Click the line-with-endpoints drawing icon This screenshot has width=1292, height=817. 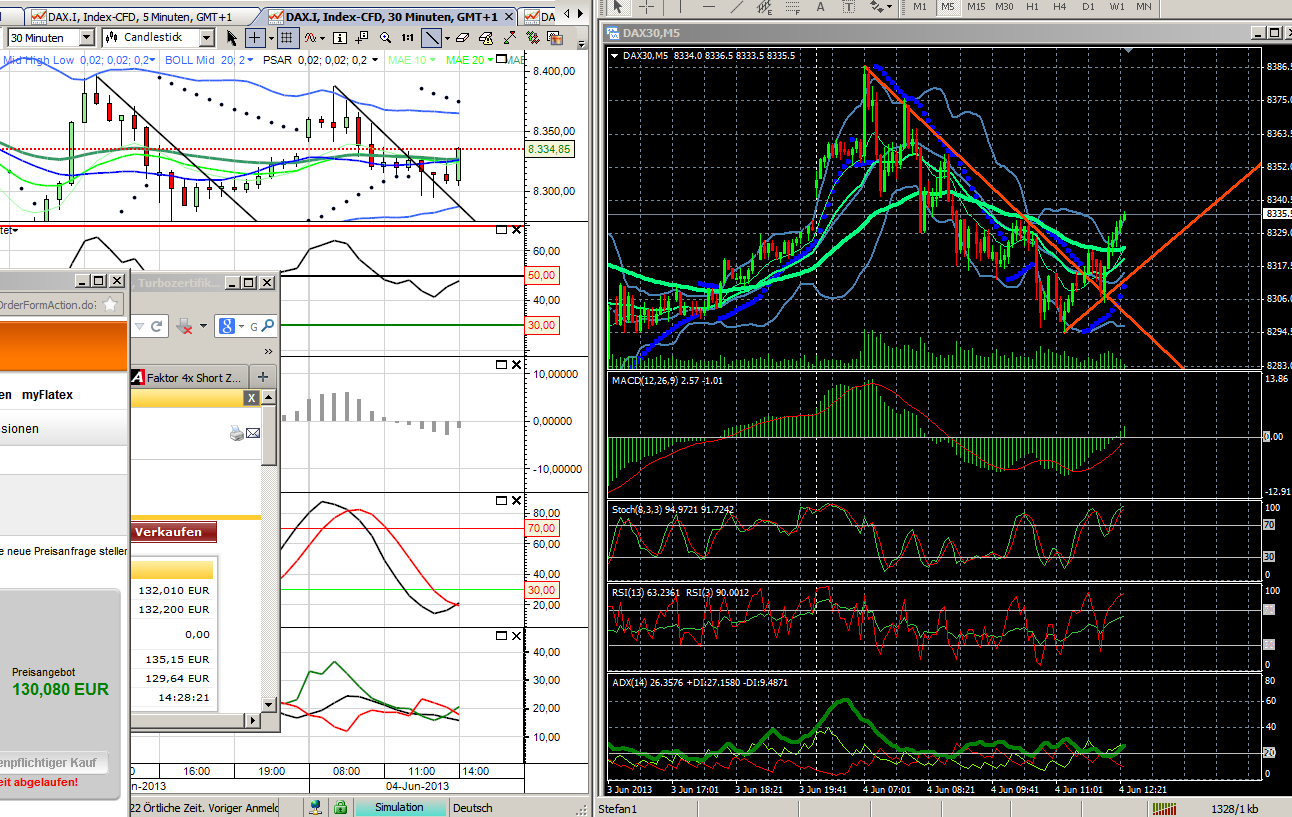point(510,38)
